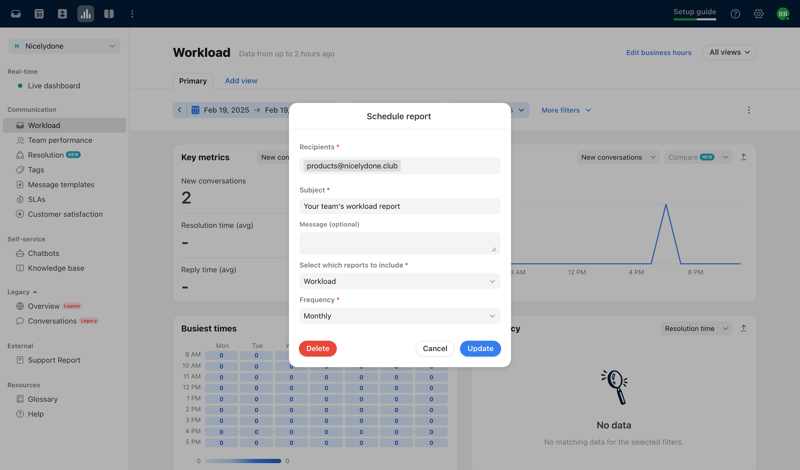The width and height of the screenshot is (800, 470).
Task: Click the optional Message textarea
Action: 399,243
